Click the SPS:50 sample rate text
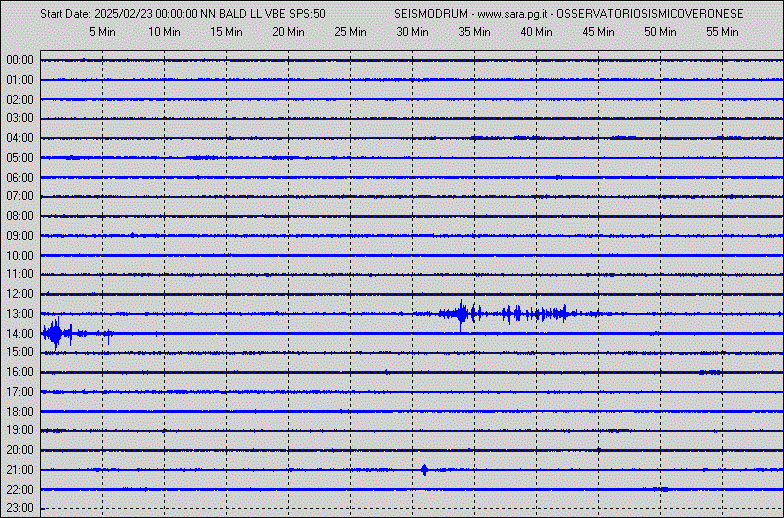This screenshot has width=784, height=518. 308,14
